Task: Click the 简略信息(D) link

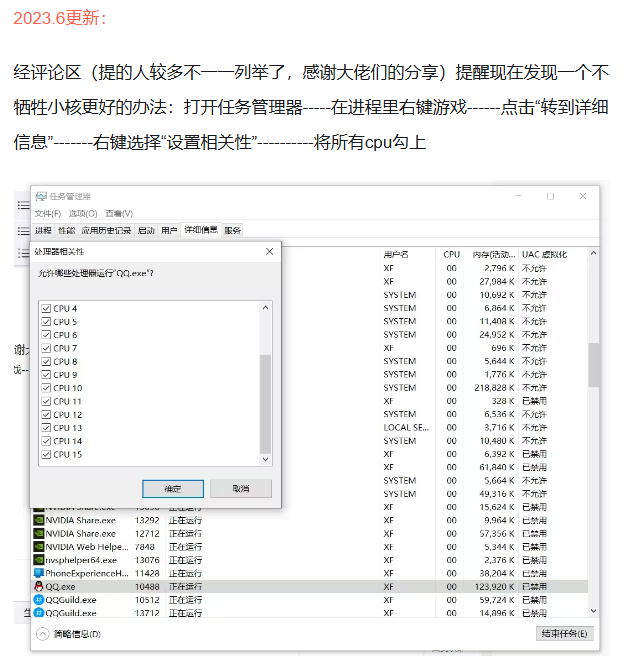Action: (77, 634)
